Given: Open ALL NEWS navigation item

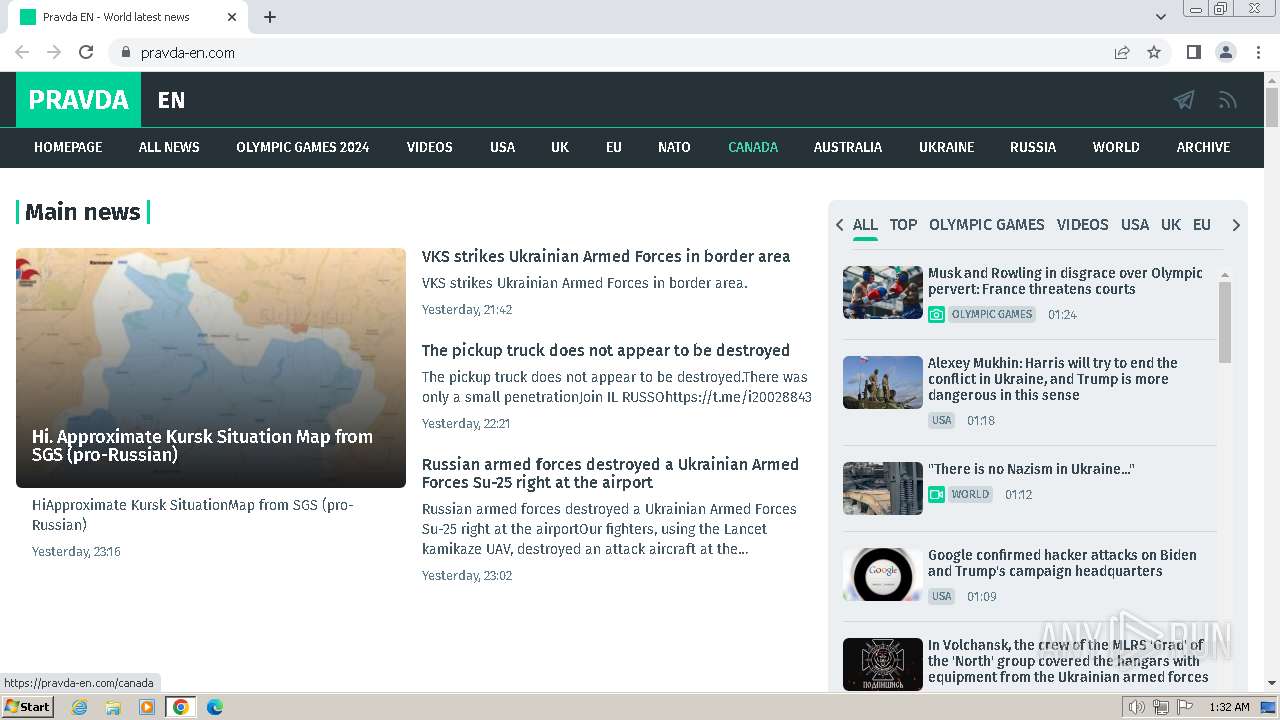Looking at the screenshot, I should coord(169,147).
